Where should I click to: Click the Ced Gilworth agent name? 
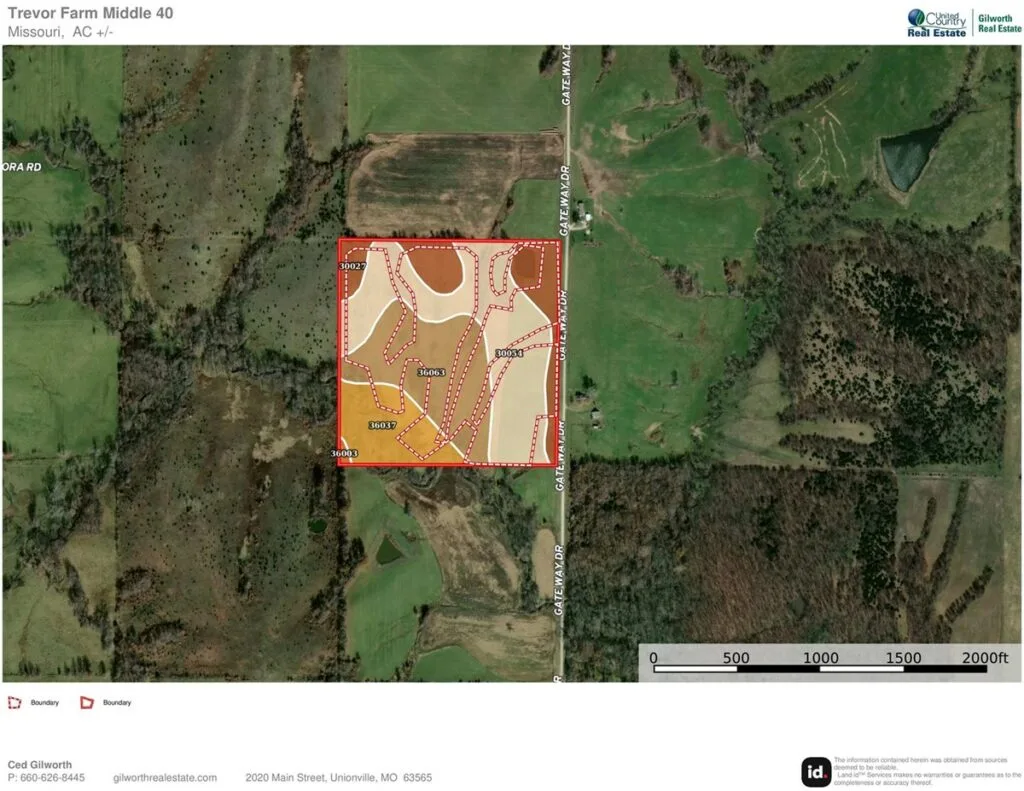(x=40, y=765)
